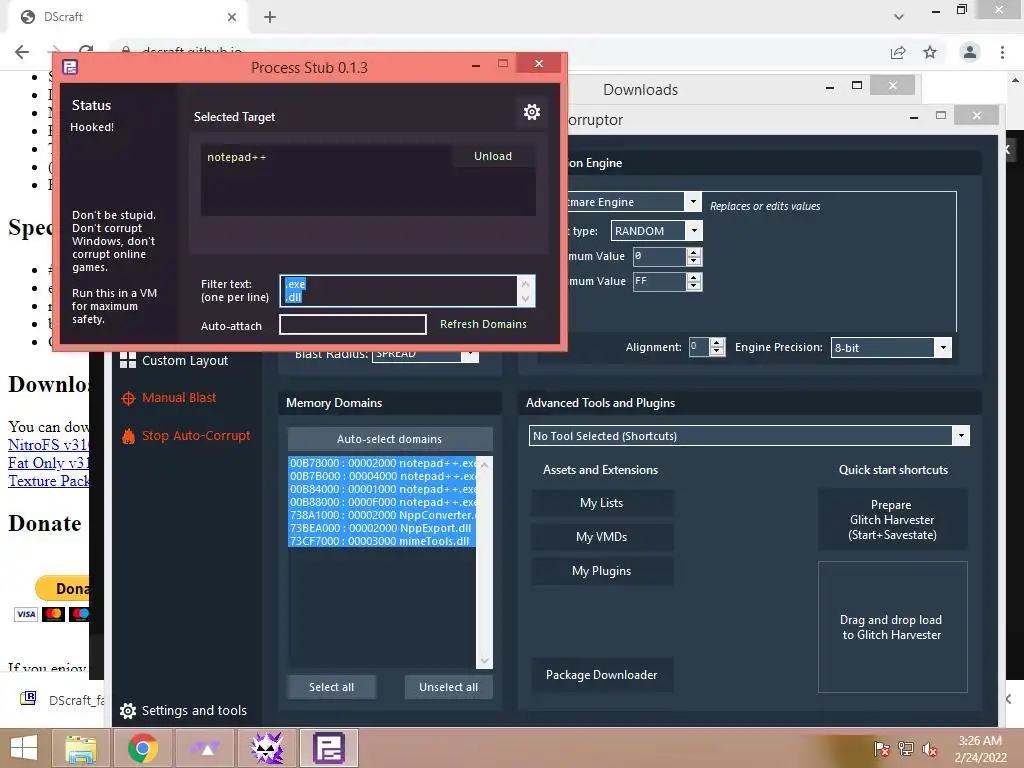Increase the Minimum Value stepper
Screen dimensions: 1024x768
694,252
